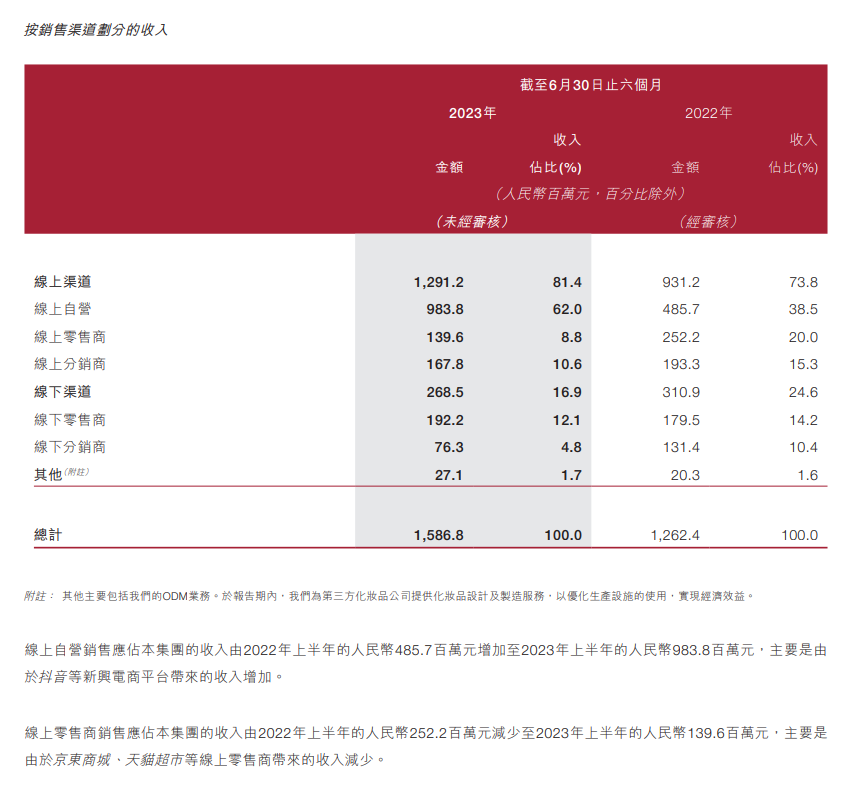The image size is (860, 788).
Task: Click the 總計 row label
Action: (48, 535)
